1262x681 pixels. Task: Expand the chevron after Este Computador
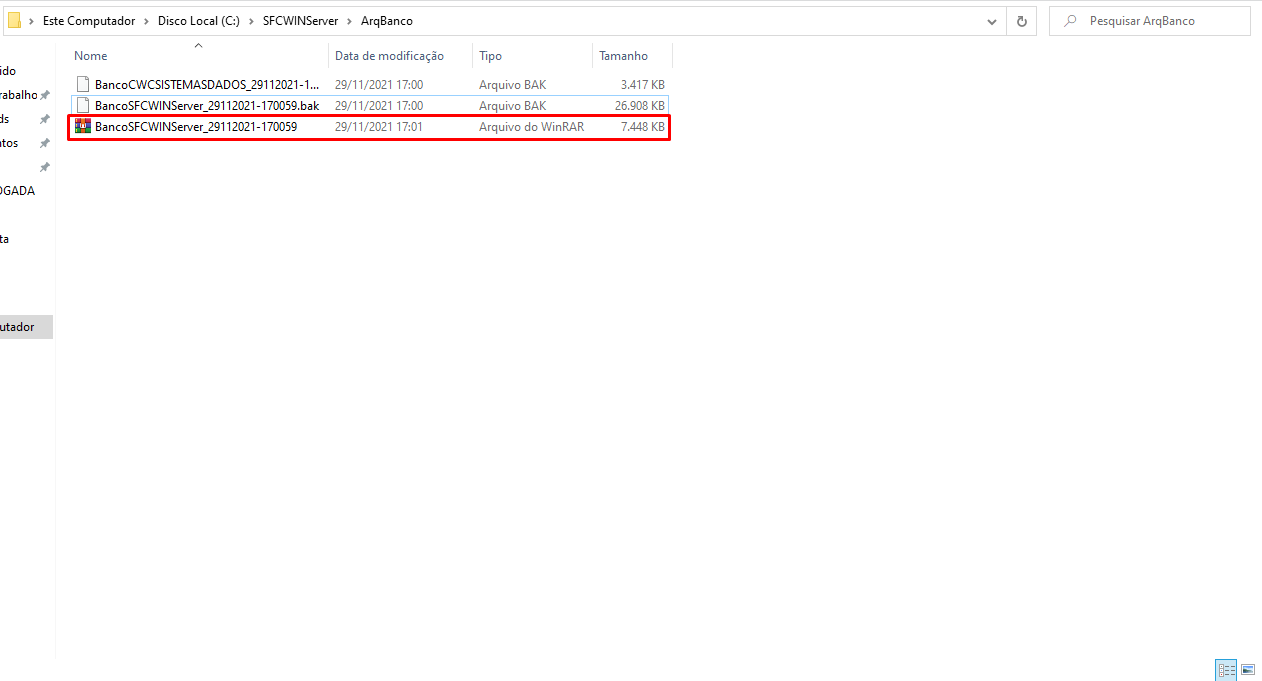[146, 21]
